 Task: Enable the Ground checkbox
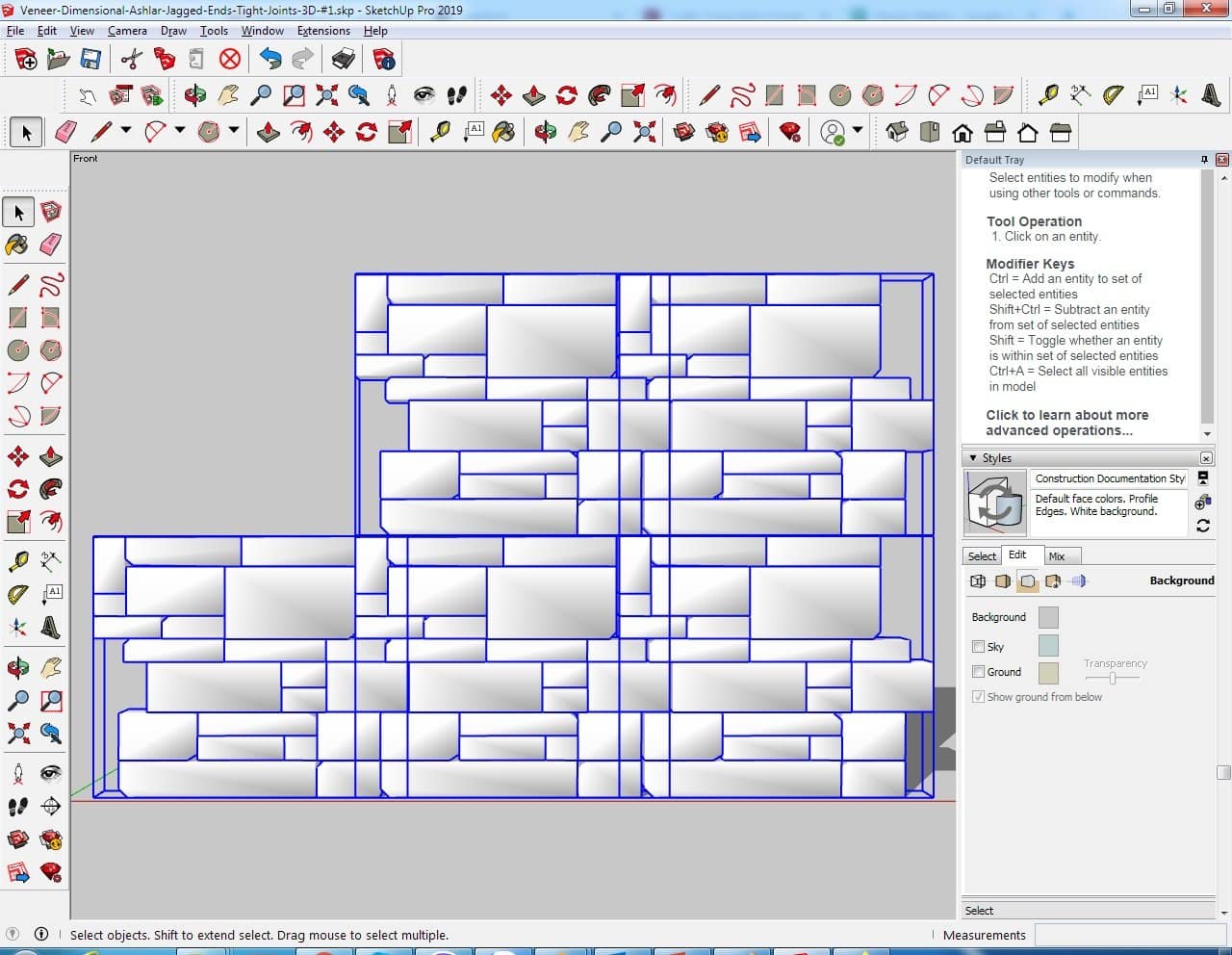[978, 672]
